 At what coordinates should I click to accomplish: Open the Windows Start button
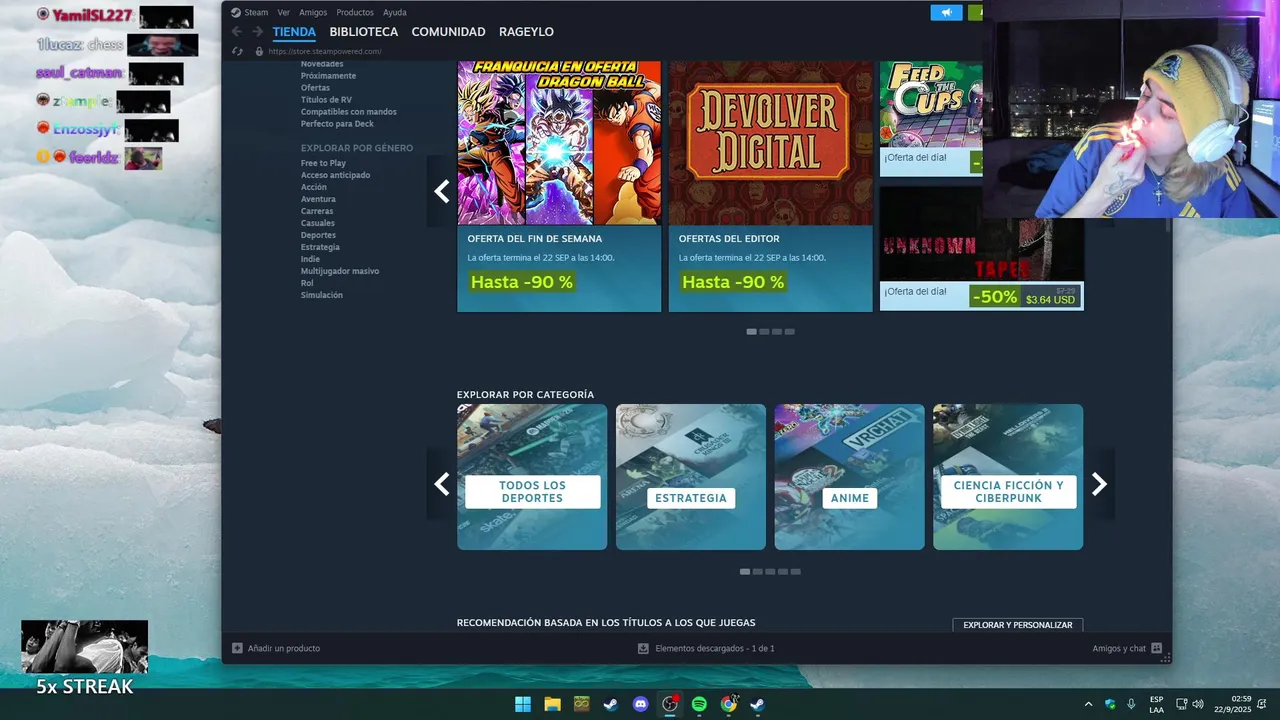(523, 704)
